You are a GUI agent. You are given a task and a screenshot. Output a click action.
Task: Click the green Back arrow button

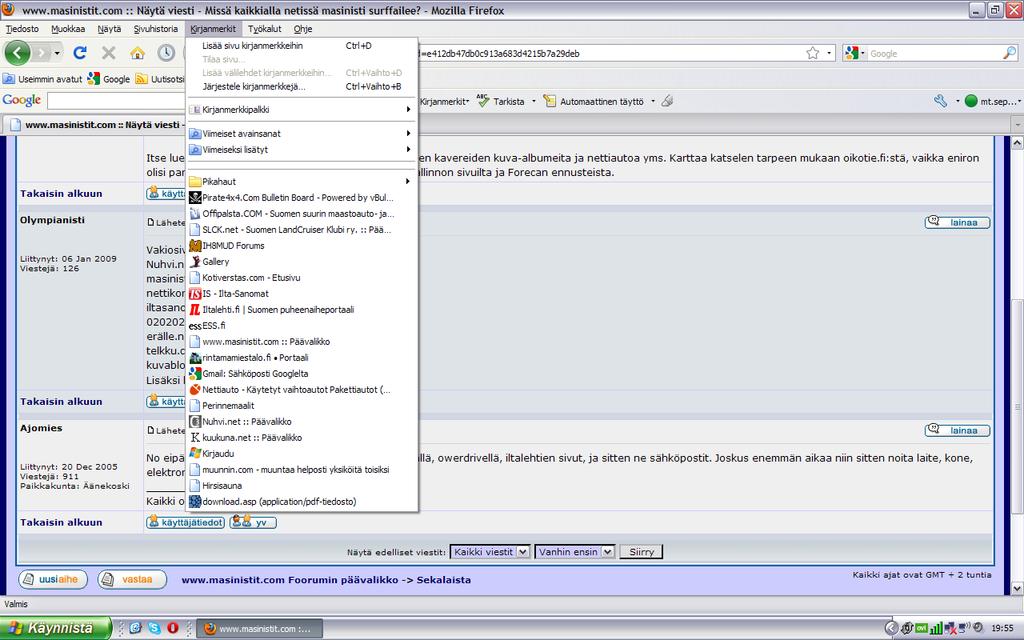(18, 53)
